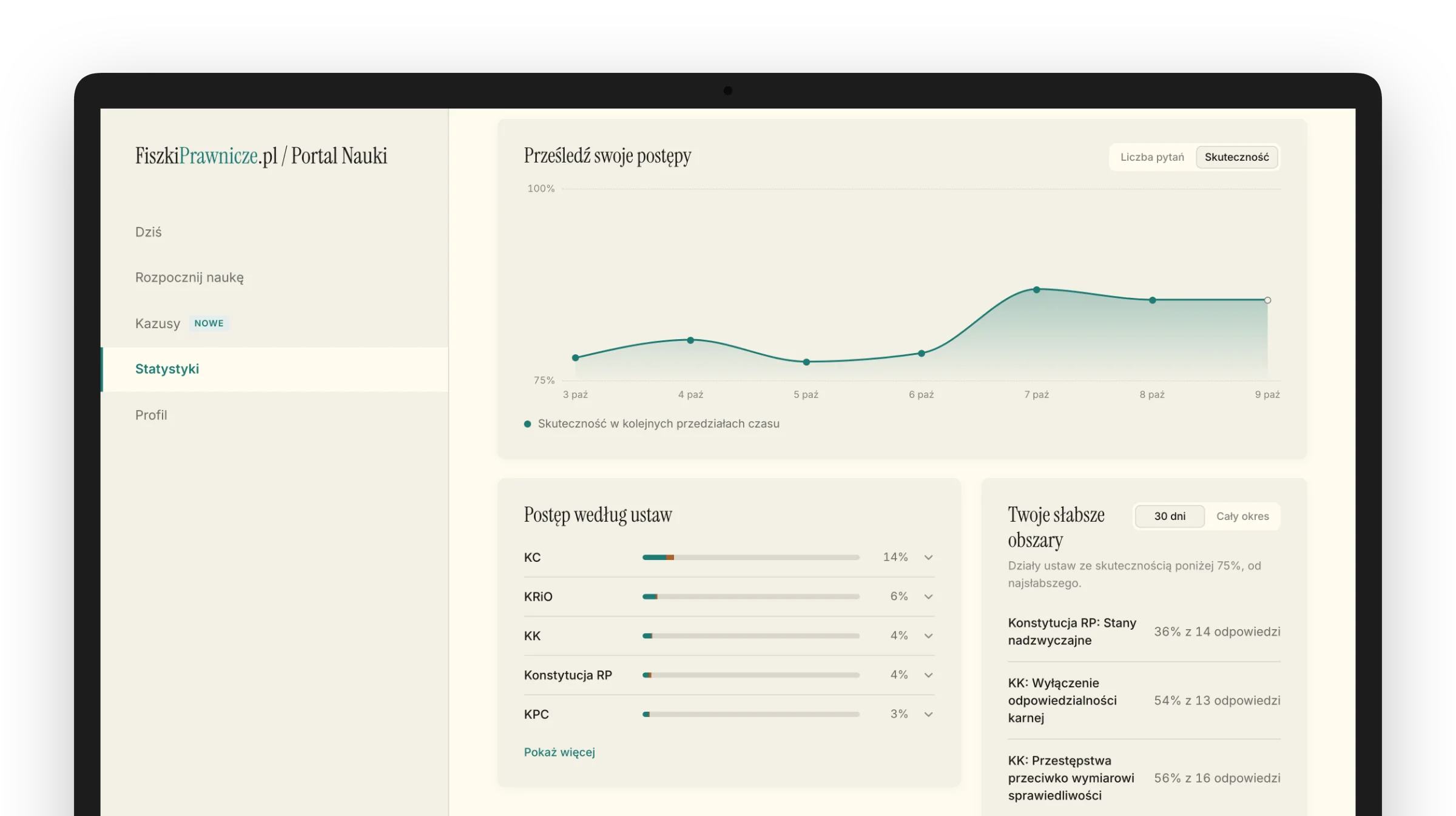Click the Postęp według ustaw heading
Image resolution: width=1456 pixels, height=816 pixels.
(598, 515)
